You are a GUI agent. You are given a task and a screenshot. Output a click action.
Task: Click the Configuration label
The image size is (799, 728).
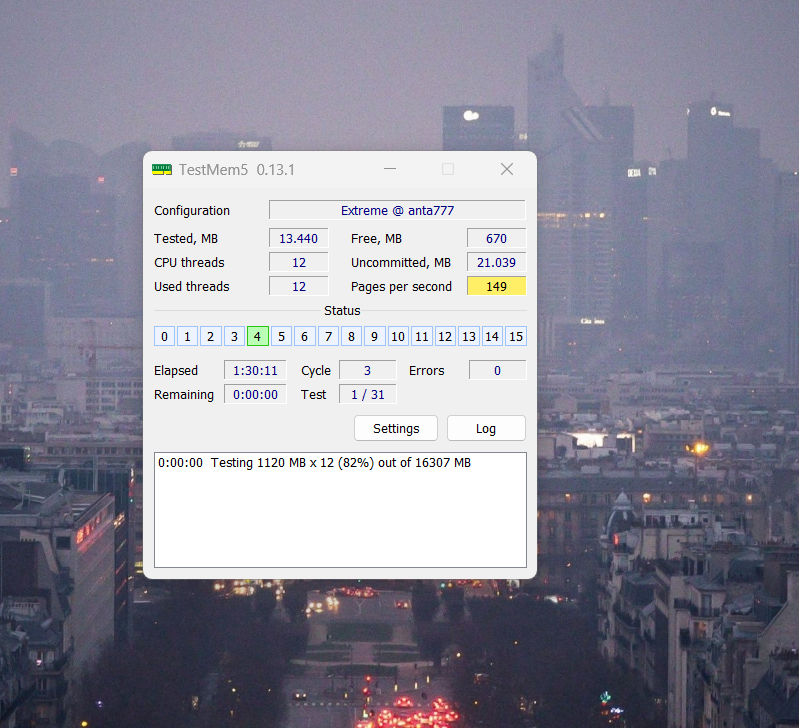coord(192,210)
